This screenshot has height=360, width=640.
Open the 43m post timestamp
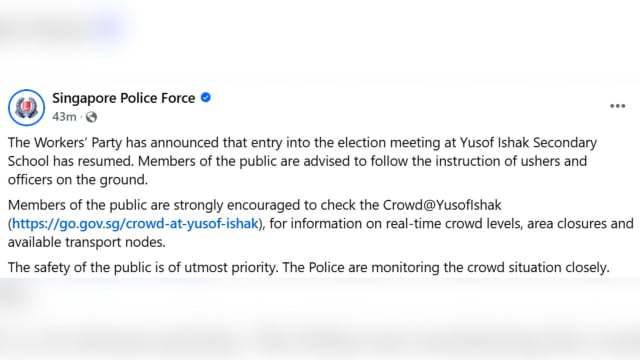click(x=64, y=117)
